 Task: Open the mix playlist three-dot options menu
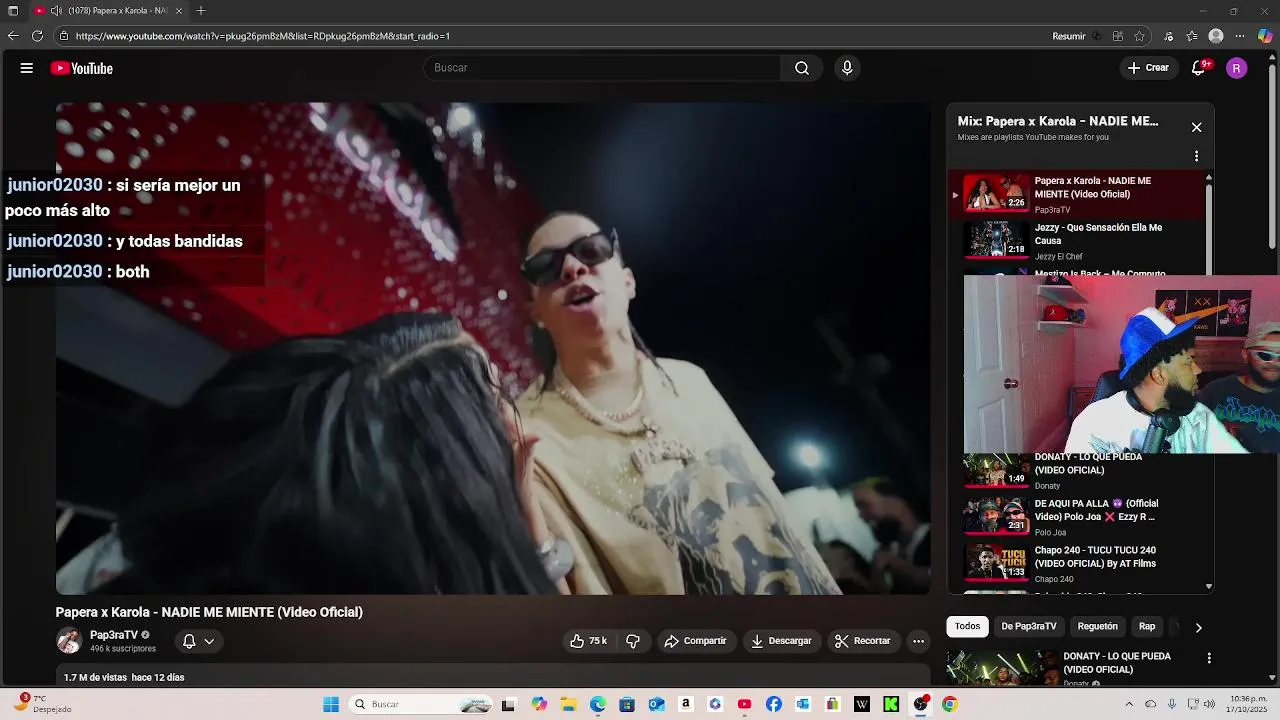pos(1196,156)
